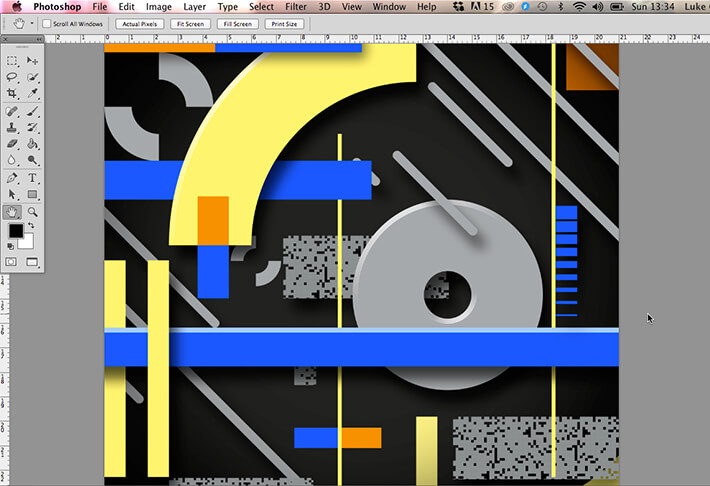Open the View menu

pyautogui.click(x=351, y=7)
